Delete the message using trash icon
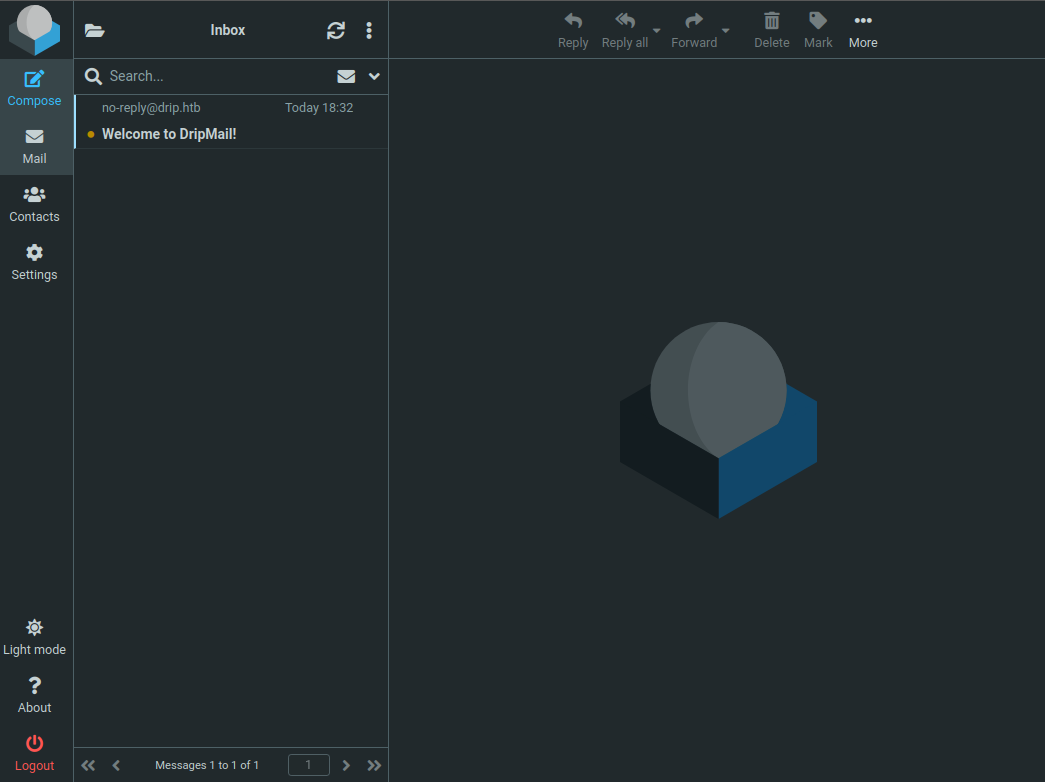This screenshot has width=1045, height=782. (x=771, y=30)
